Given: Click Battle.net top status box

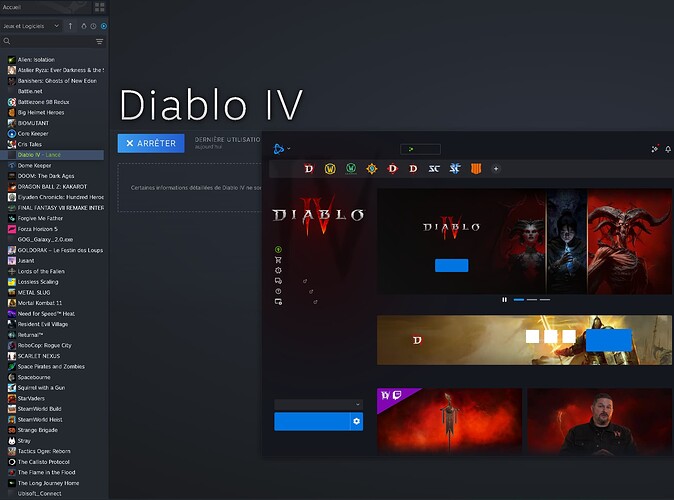Looking at the screenshot, I should point(420,149).
